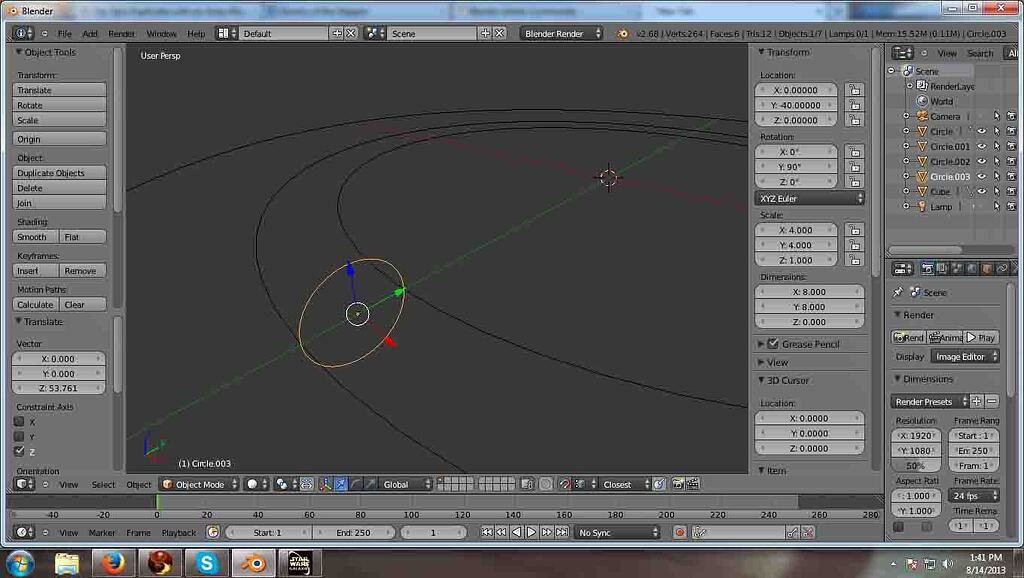The image size is (1024, 578).
Task: Click the OpenGL render image camera icon
Action: point(678,484)
